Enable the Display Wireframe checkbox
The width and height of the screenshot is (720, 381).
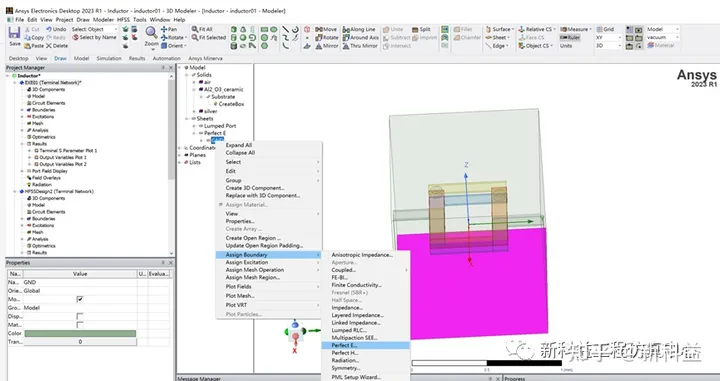point(80,316)
